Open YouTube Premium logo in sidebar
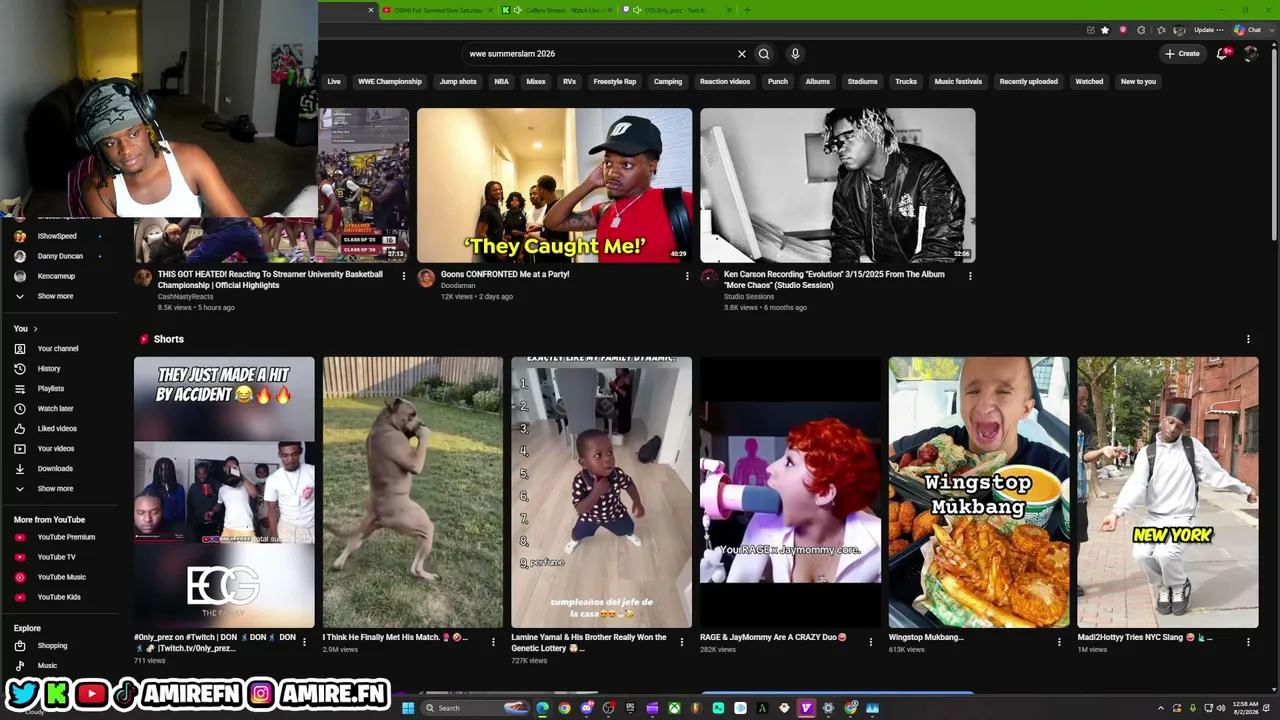 19,537
